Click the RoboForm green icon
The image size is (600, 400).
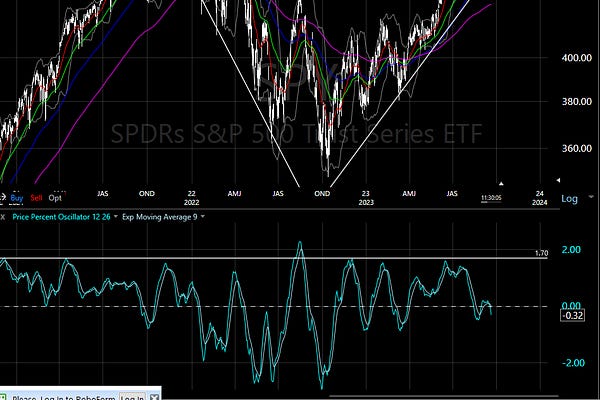[x=3, y=397]
